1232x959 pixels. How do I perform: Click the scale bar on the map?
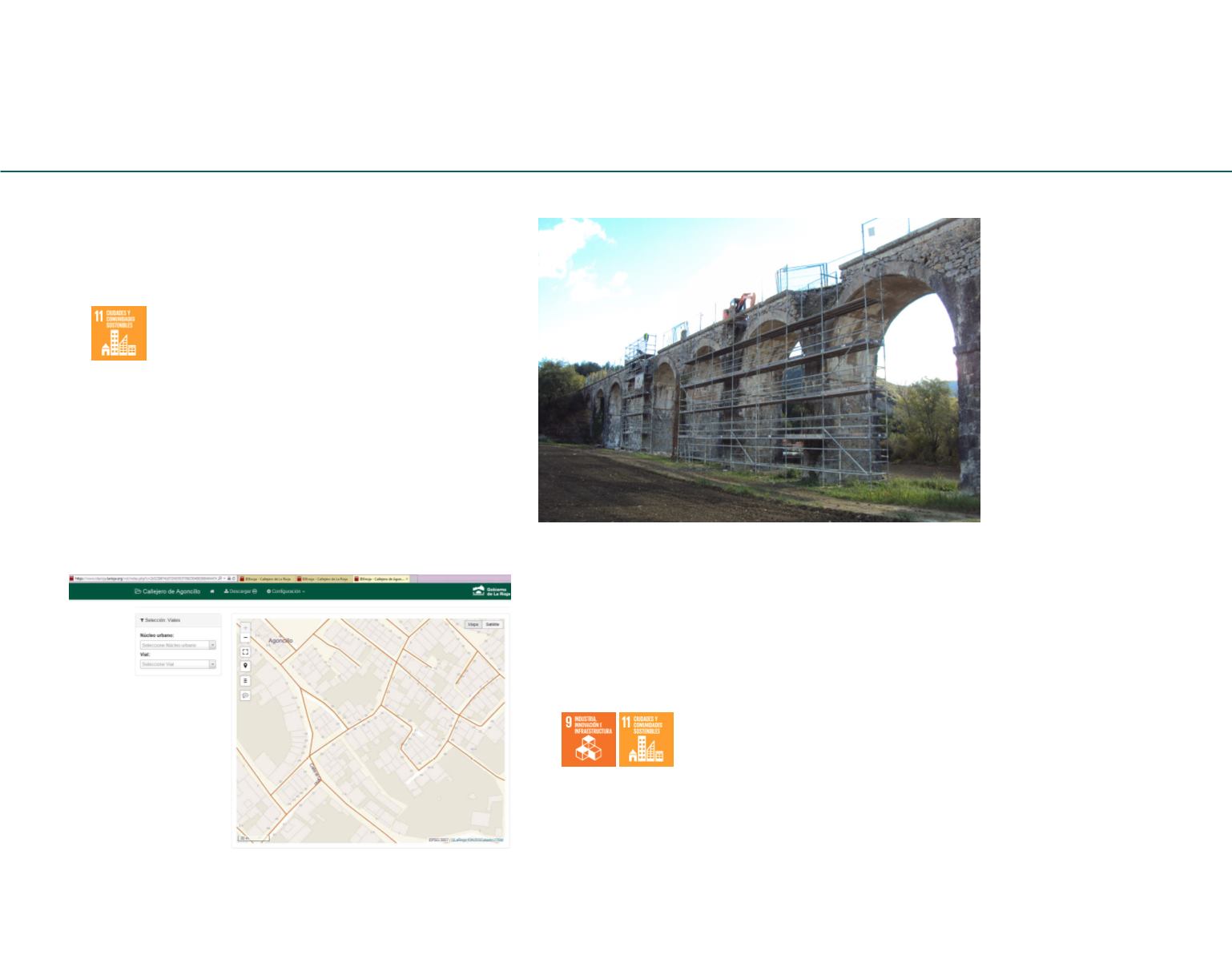(254, 839)
